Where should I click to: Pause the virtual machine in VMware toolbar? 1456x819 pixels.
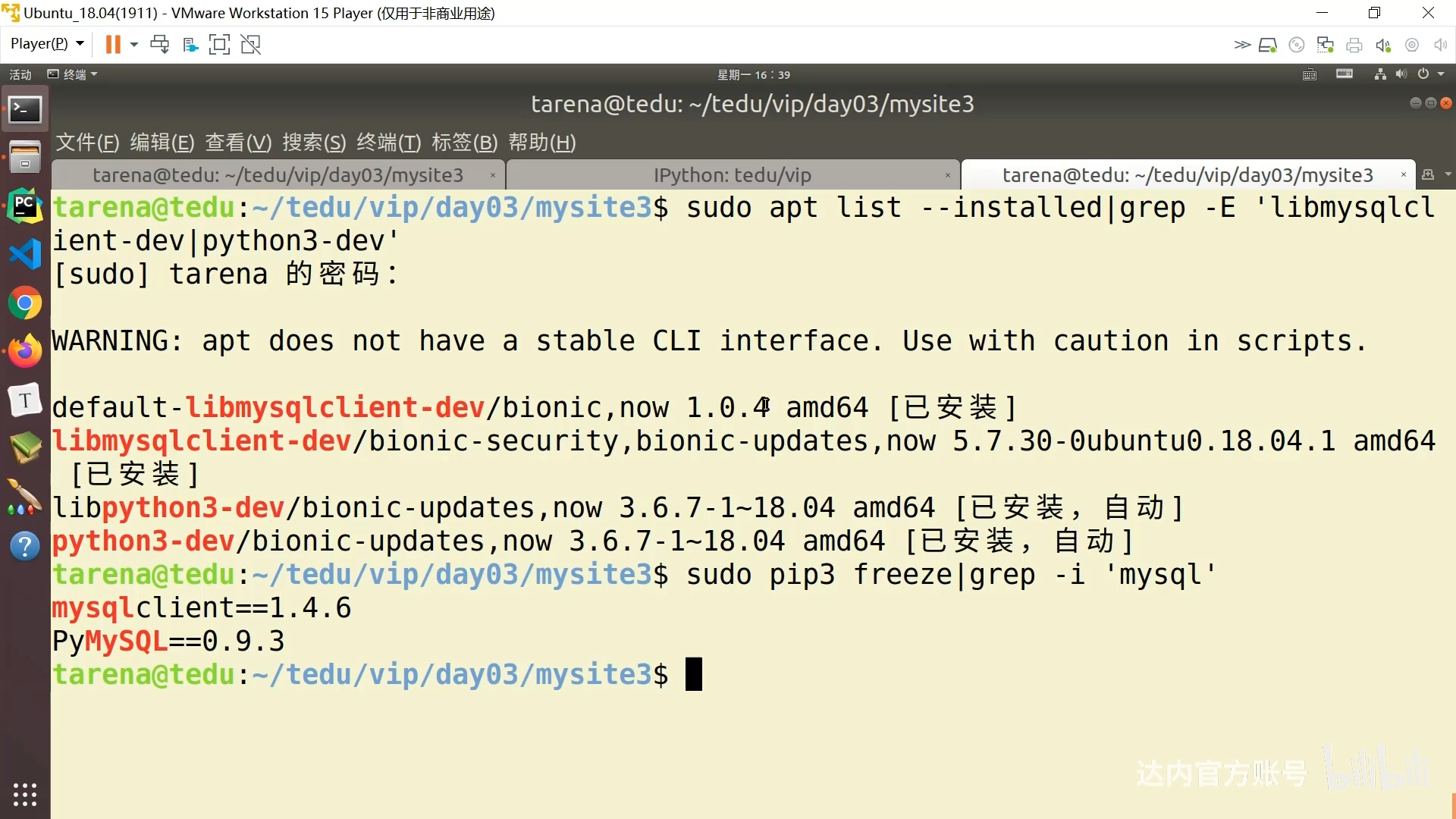113,45
